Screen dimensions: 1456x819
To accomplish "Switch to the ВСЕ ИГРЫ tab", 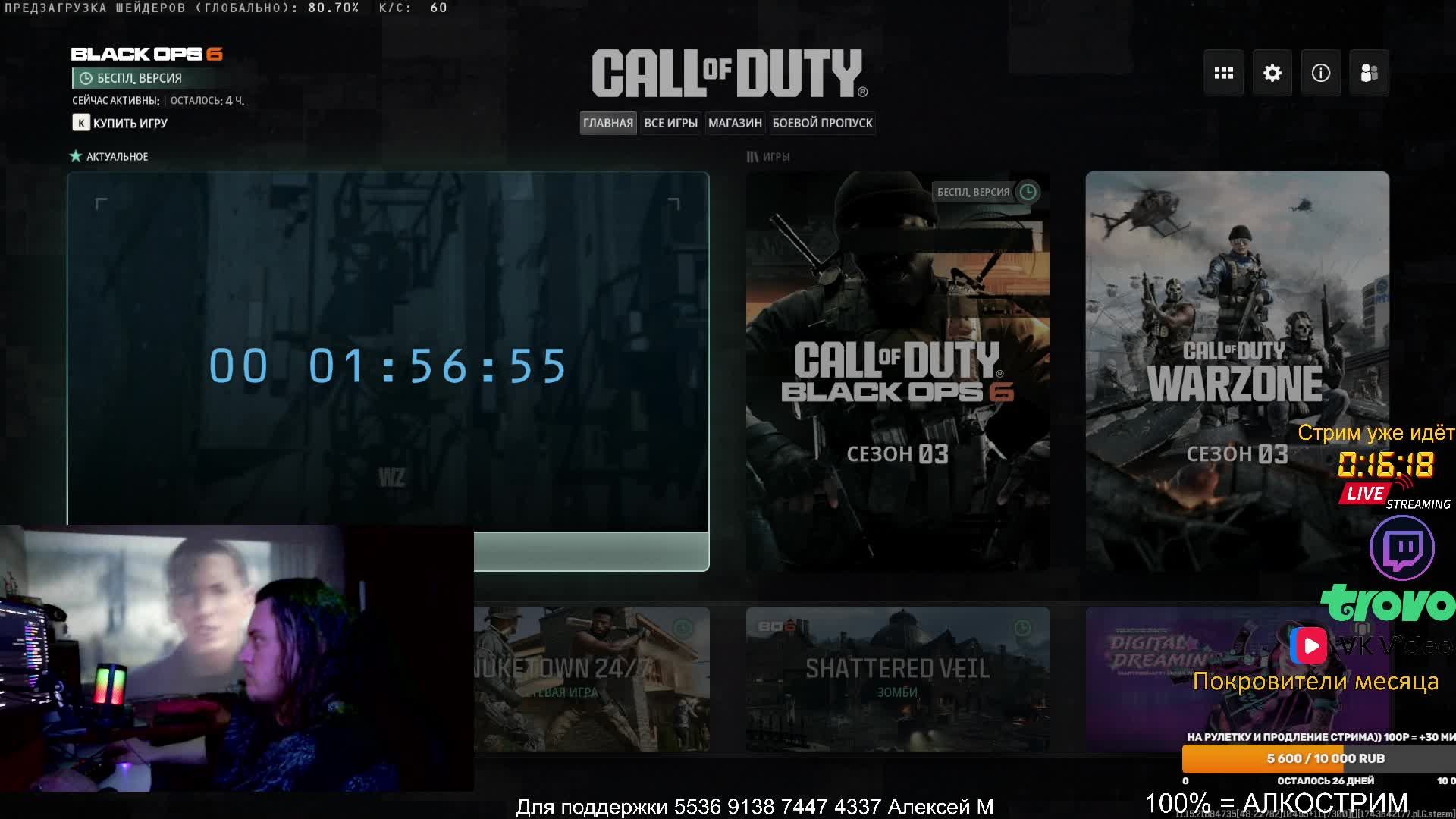I will pyautogui.click(x=670, y=123).
